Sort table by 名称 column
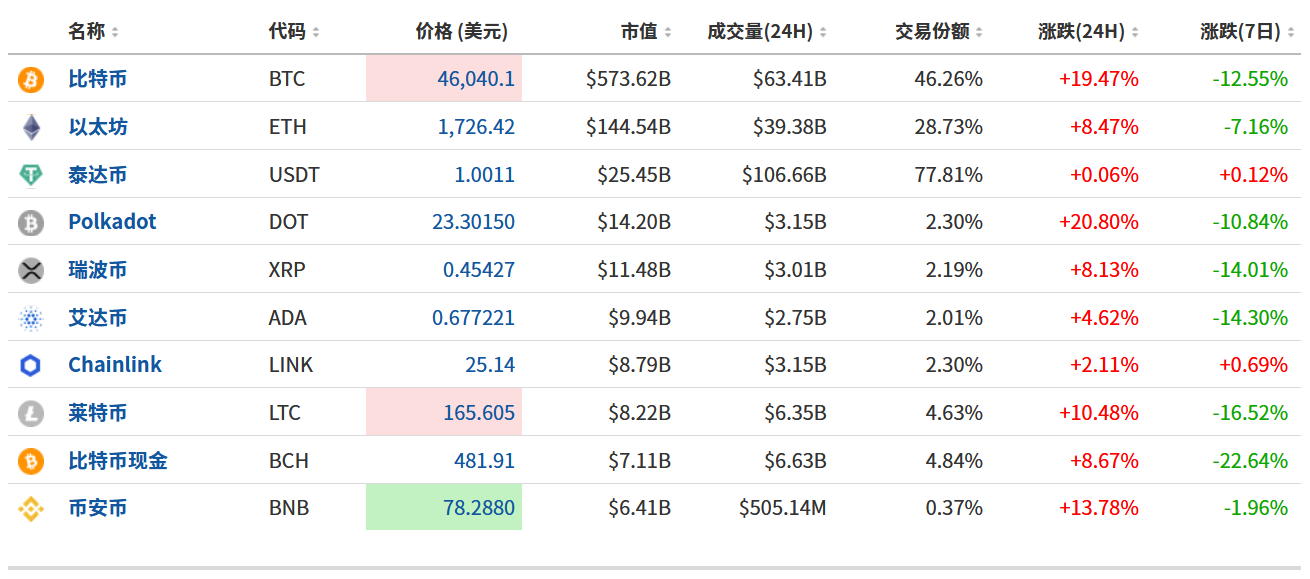The height and width of the screenshot is (579, 1310). pos(93,32)
